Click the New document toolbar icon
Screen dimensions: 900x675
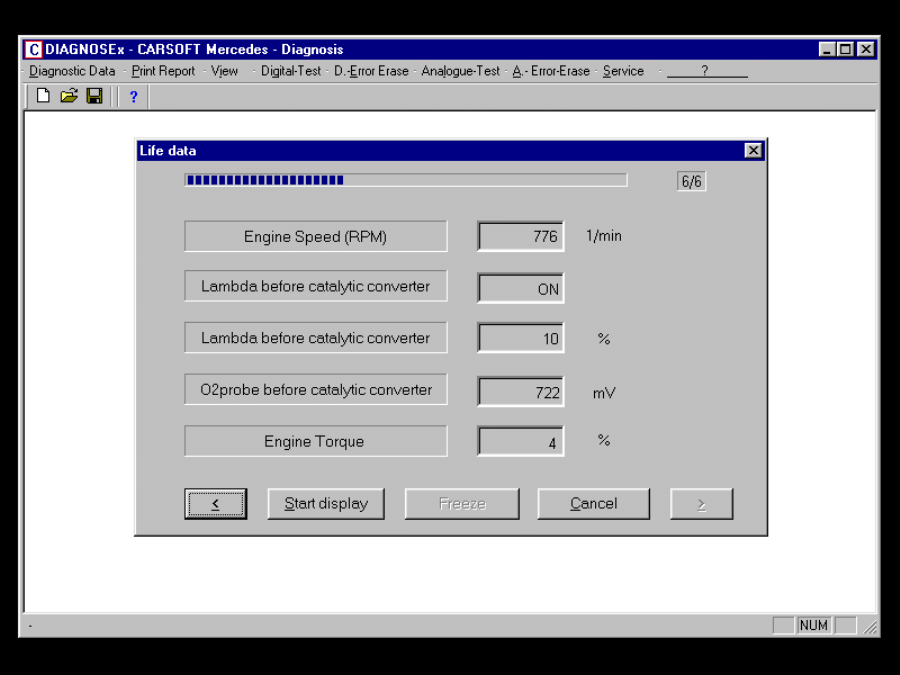pyautogui.click(x=43, y=96)
